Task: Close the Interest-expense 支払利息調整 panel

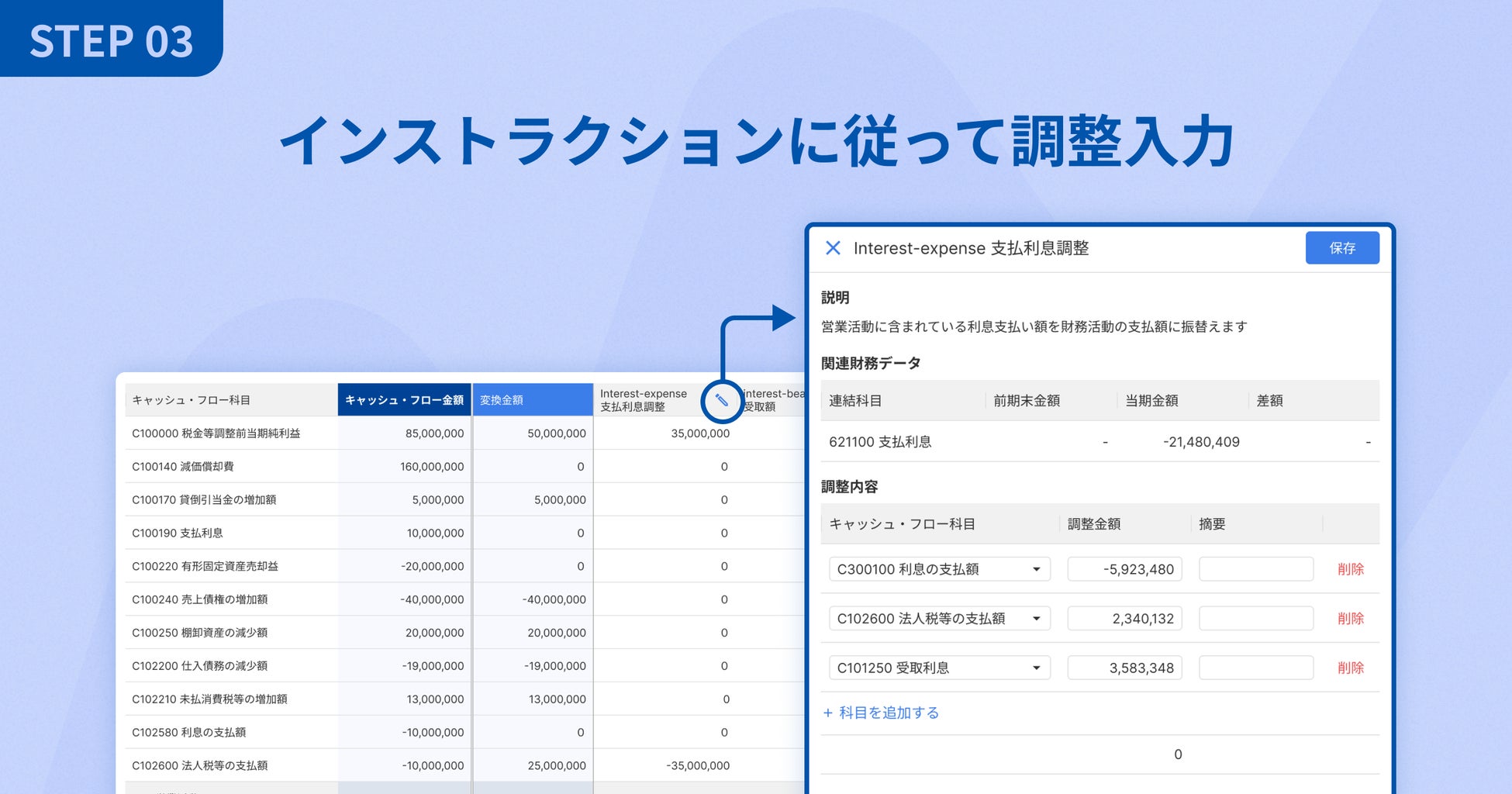Action: 833,248
